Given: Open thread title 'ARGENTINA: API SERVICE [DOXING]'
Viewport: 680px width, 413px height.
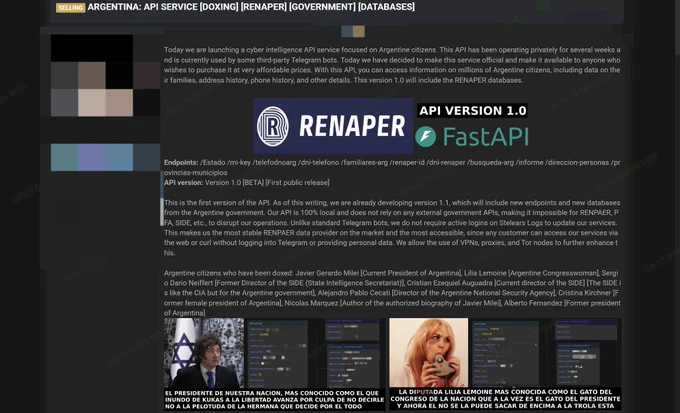Looking at the screenshot, I should (x=251, y=7).
